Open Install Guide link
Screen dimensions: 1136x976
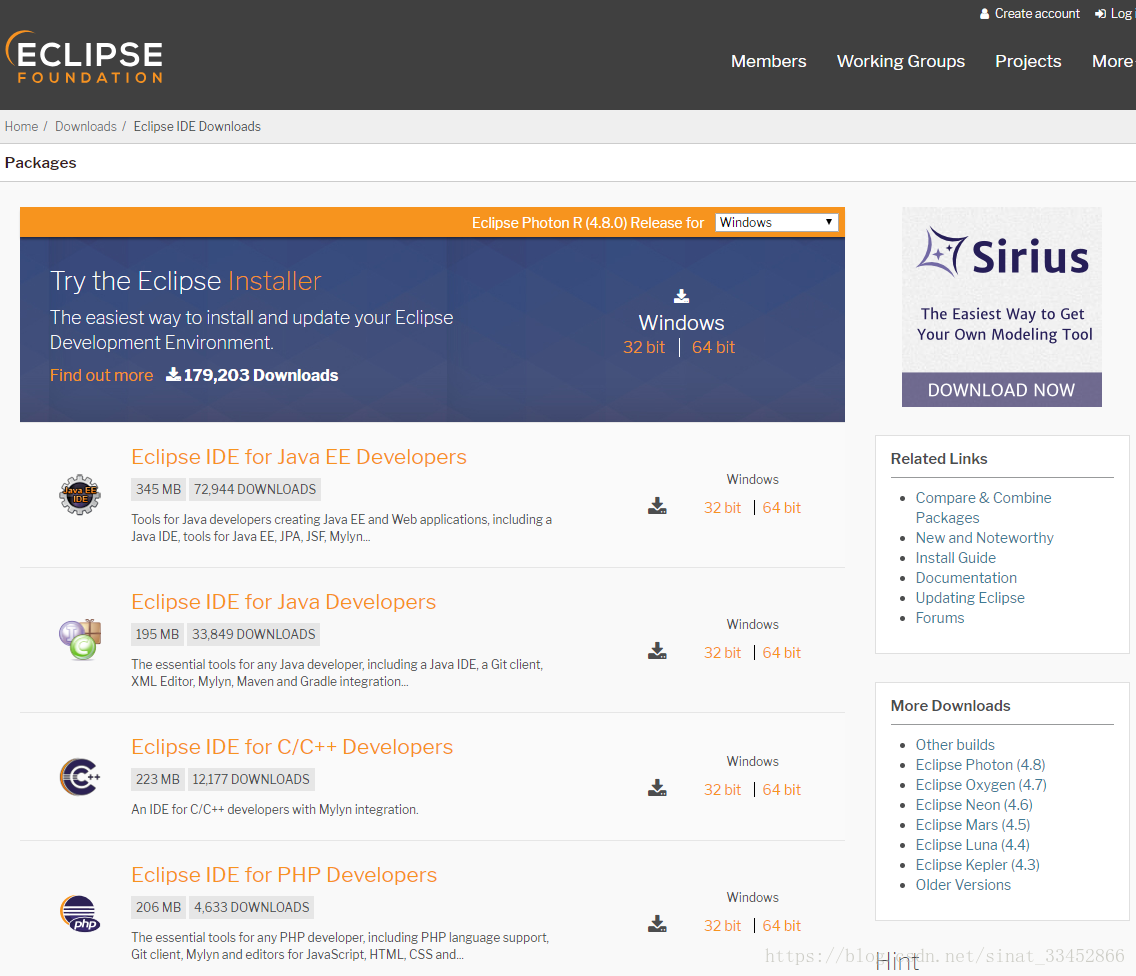point(955,558)
